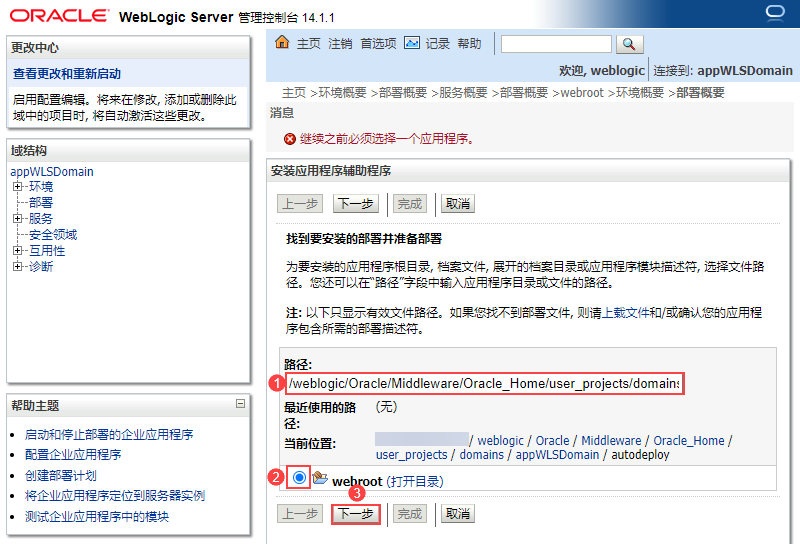Expand the 服务 tree node
The width and height of the screenshot is (800, 544).
(x=17, y=218)
